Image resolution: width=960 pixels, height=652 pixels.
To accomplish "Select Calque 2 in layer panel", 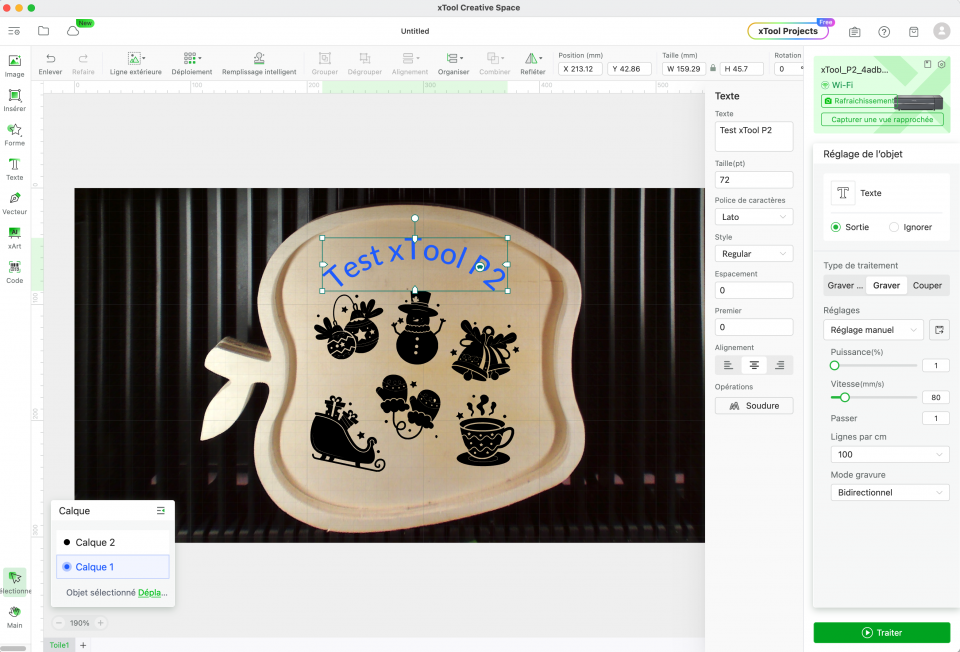I will 95,542.
